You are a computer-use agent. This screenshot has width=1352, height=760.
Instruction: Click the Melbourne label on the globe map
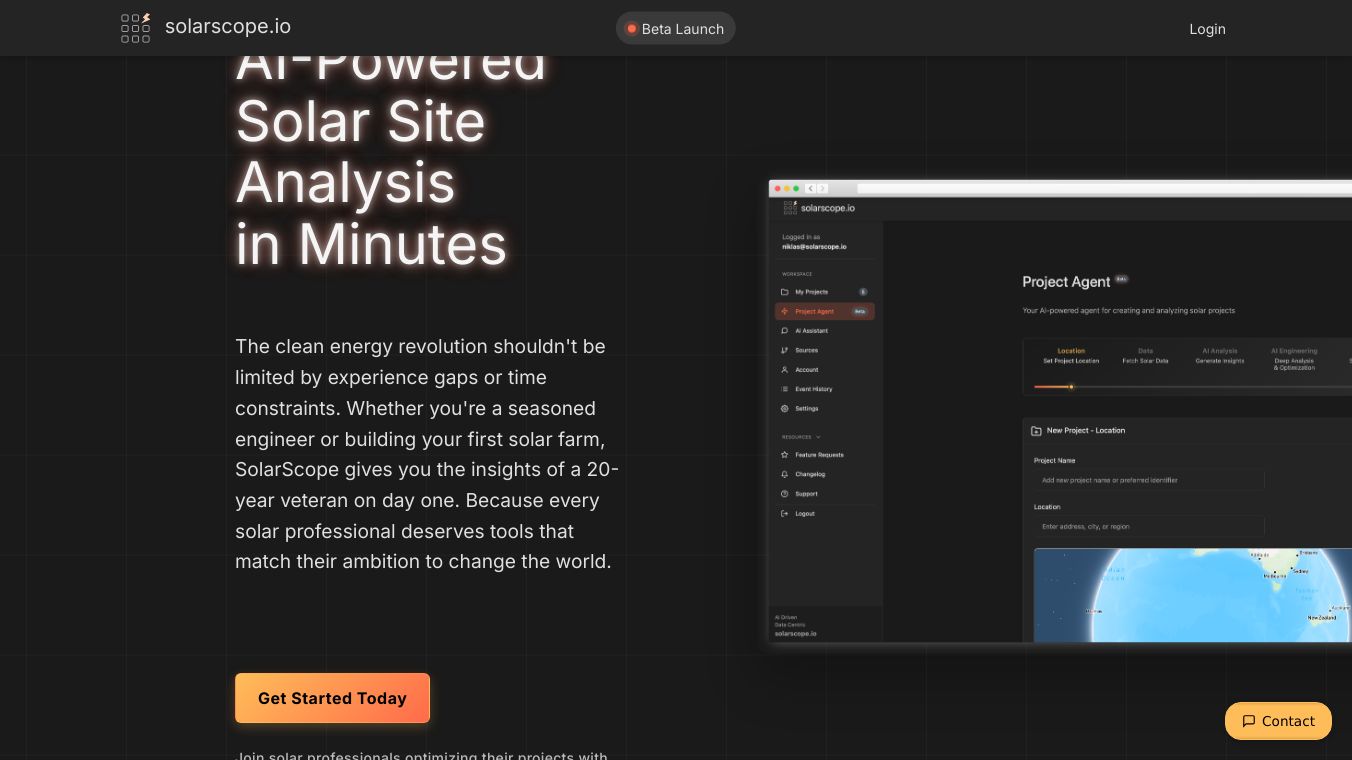[x=1274, y=576]
